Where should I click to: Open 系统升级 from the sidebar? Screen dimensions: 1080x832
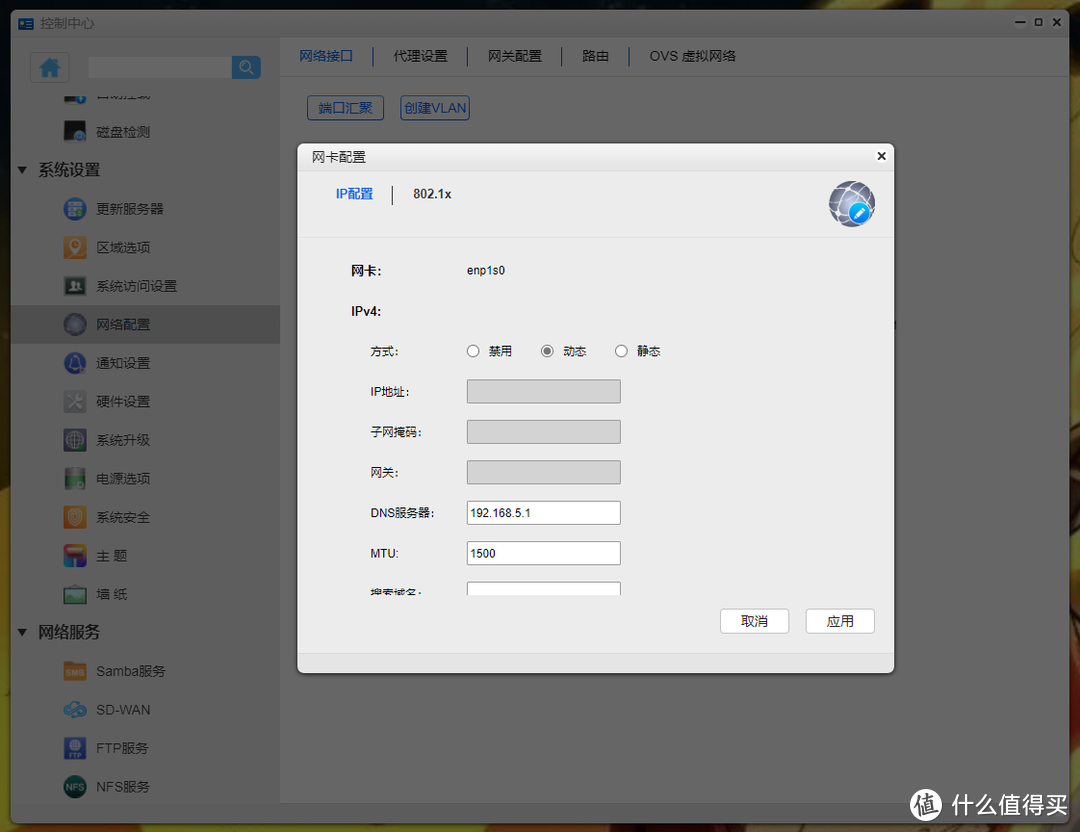point(74,440)
